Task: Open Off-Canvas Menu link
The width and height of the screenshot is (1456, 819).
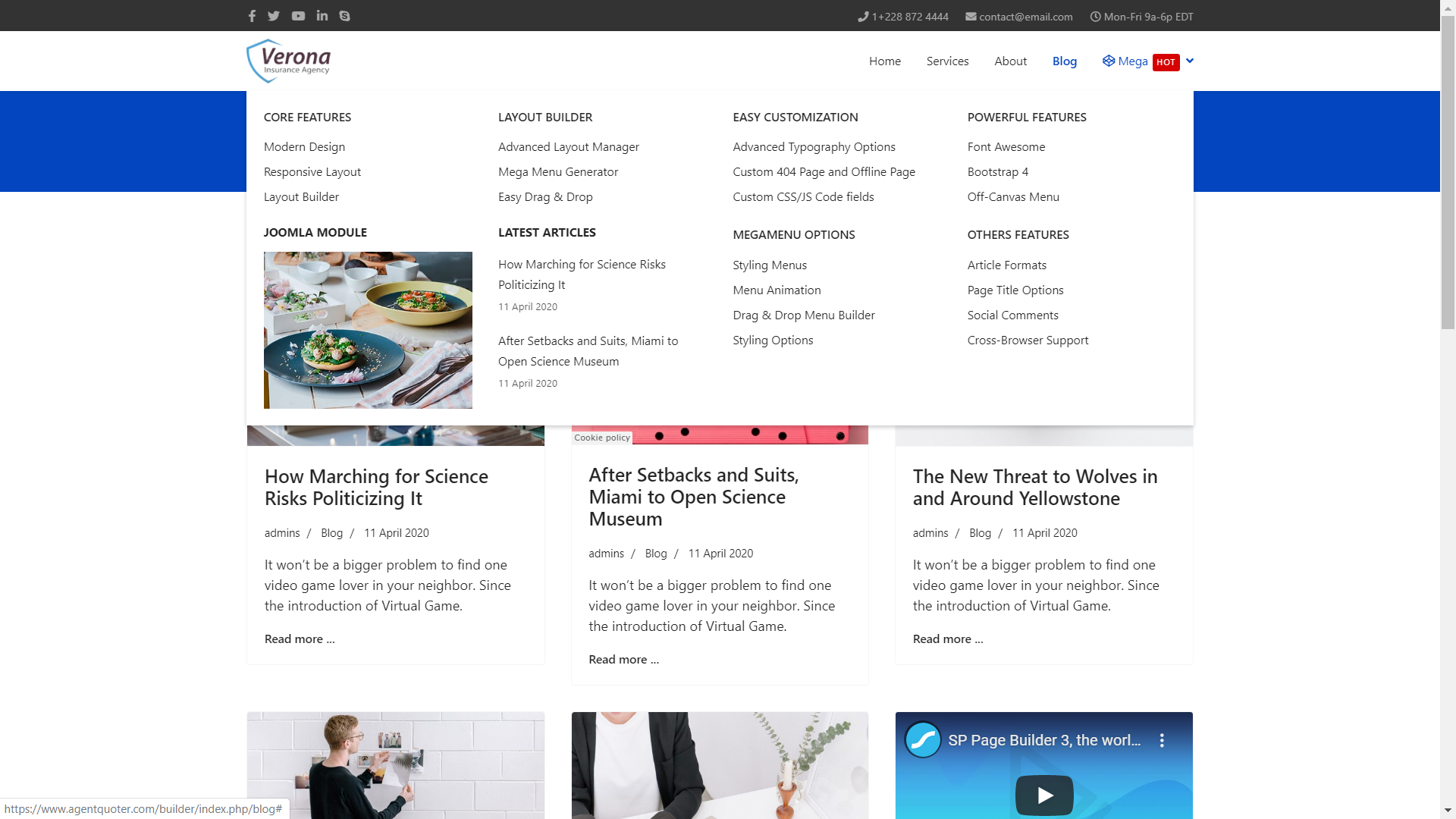Action: click(x=1013, y=197)
